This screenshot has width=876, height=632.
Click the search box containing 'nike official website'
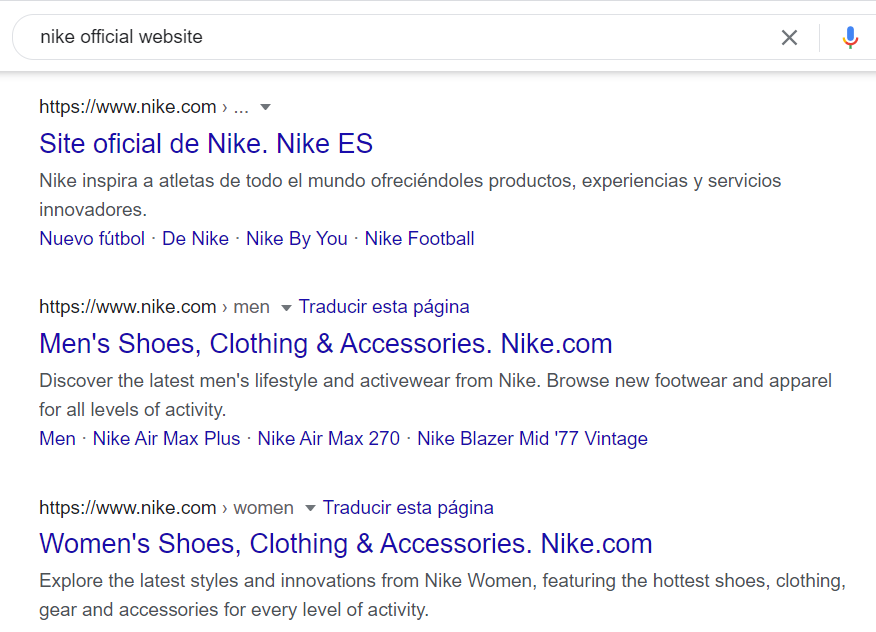coord(400,38)
